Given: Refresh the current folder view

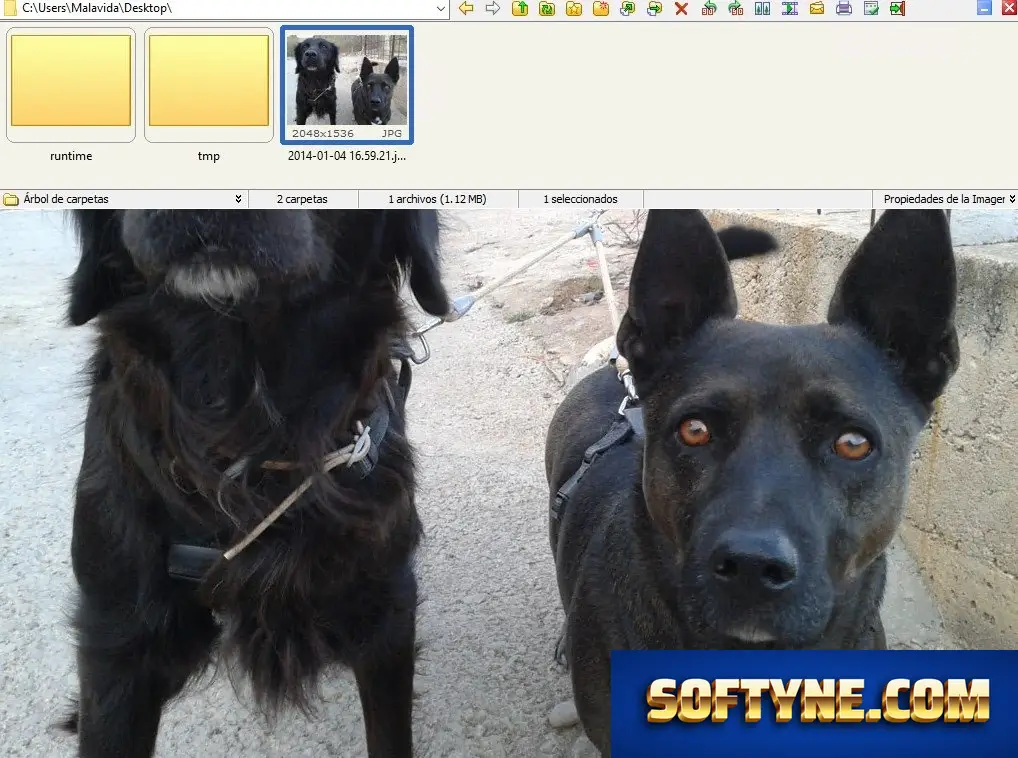Looking at the screenshot, I should pos(547,8).
